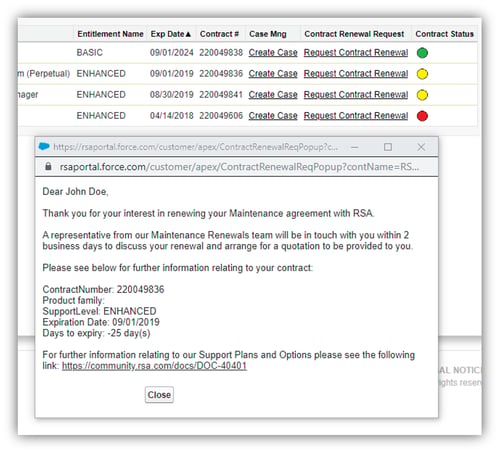The width and height of the screenshot is (500, 454).
Task: Click the yellow status dot for contract 220049841
Action: pos(422,95)
